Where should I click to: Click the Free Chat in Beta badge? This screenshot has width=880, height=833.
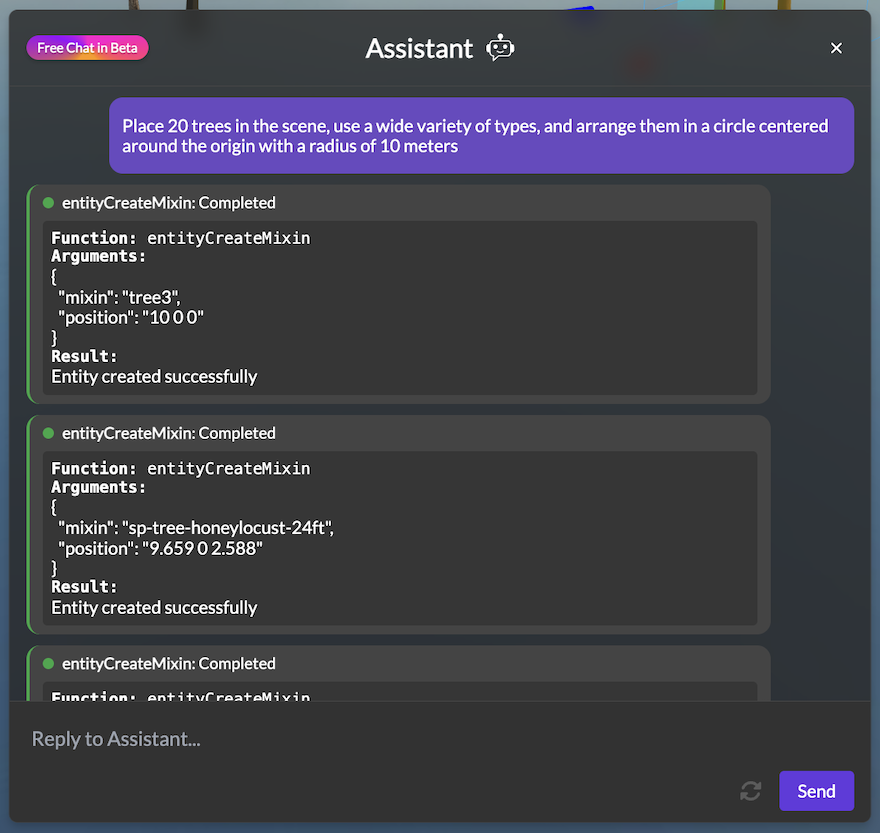[88, 48]
